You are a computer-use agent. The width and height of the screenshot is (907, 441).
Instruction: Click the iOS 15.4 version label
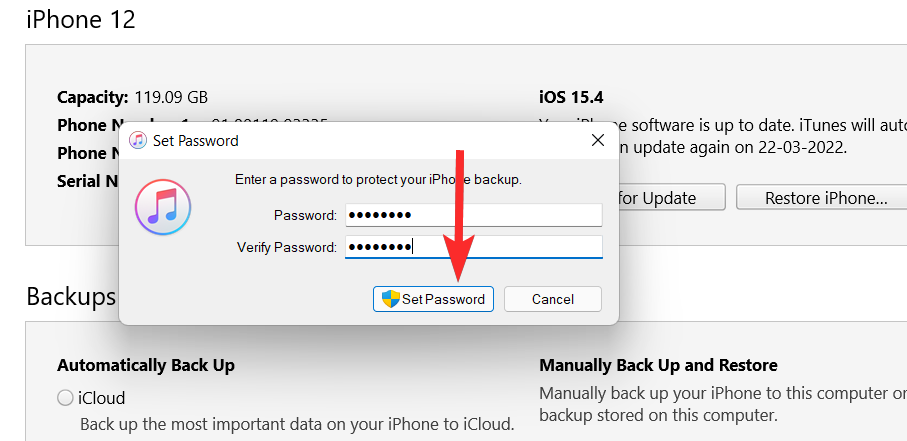pyautogui.click(x=571, y=98)
